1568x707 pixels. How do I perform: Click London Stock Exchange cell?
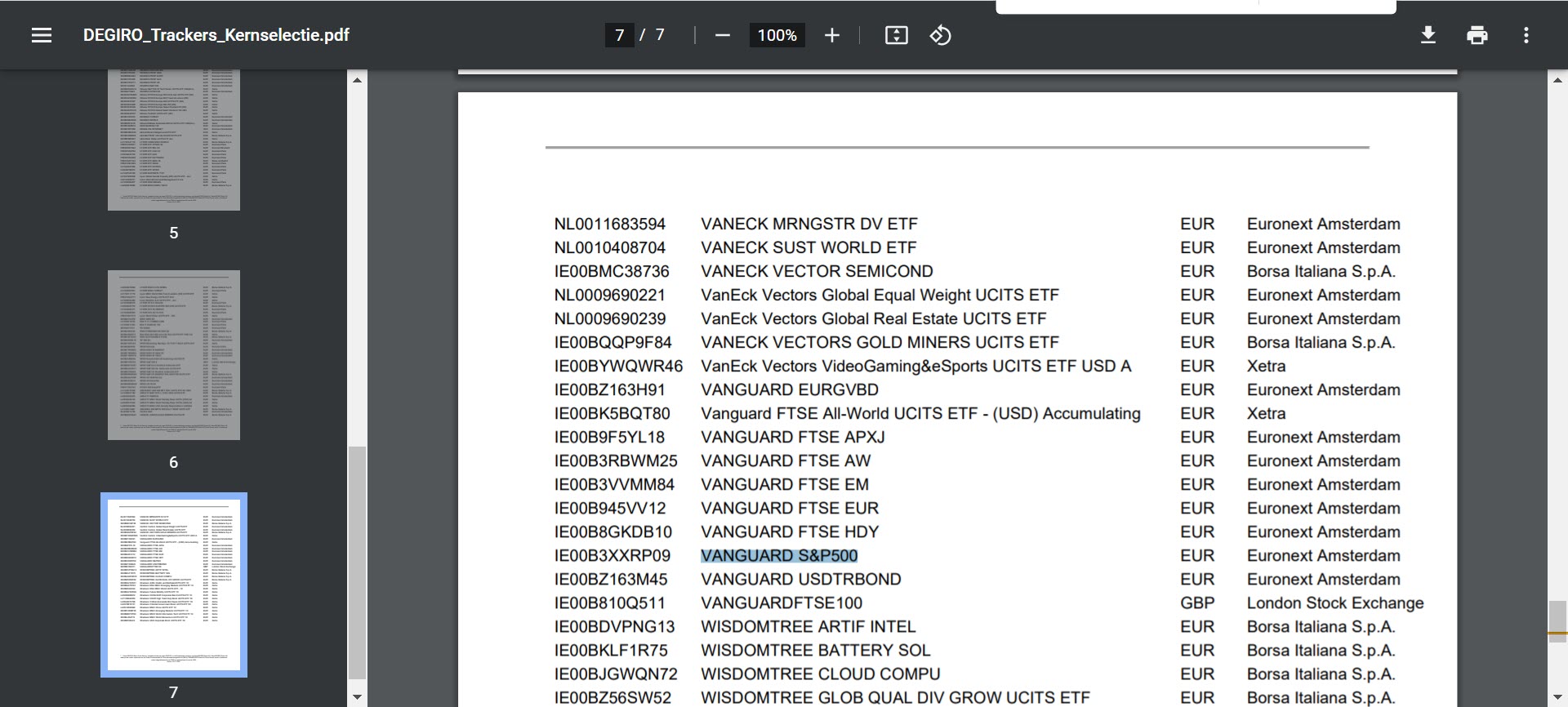click(x=1335, y=603)
